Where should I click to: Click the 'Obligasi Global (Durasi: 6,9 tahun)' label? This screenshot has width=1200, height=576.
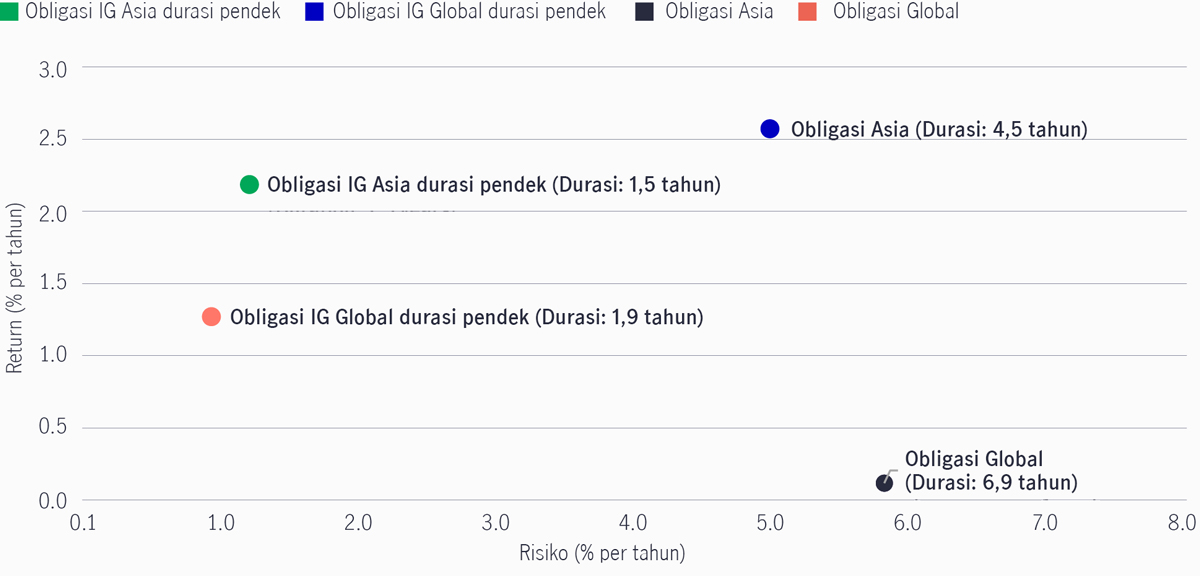tap(991, 471)
